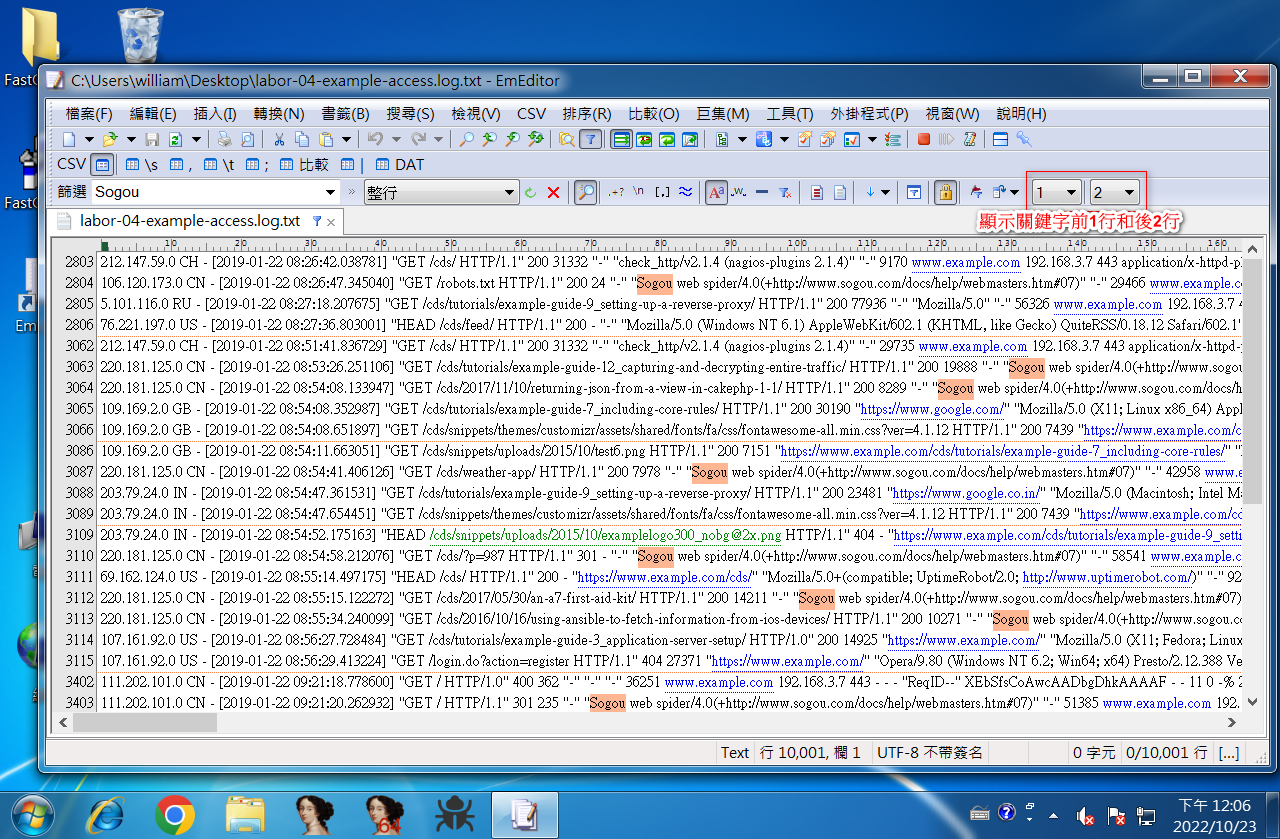
Task: Click 行 10,001, 欄 1 in status bar
Action: (810, 752)
